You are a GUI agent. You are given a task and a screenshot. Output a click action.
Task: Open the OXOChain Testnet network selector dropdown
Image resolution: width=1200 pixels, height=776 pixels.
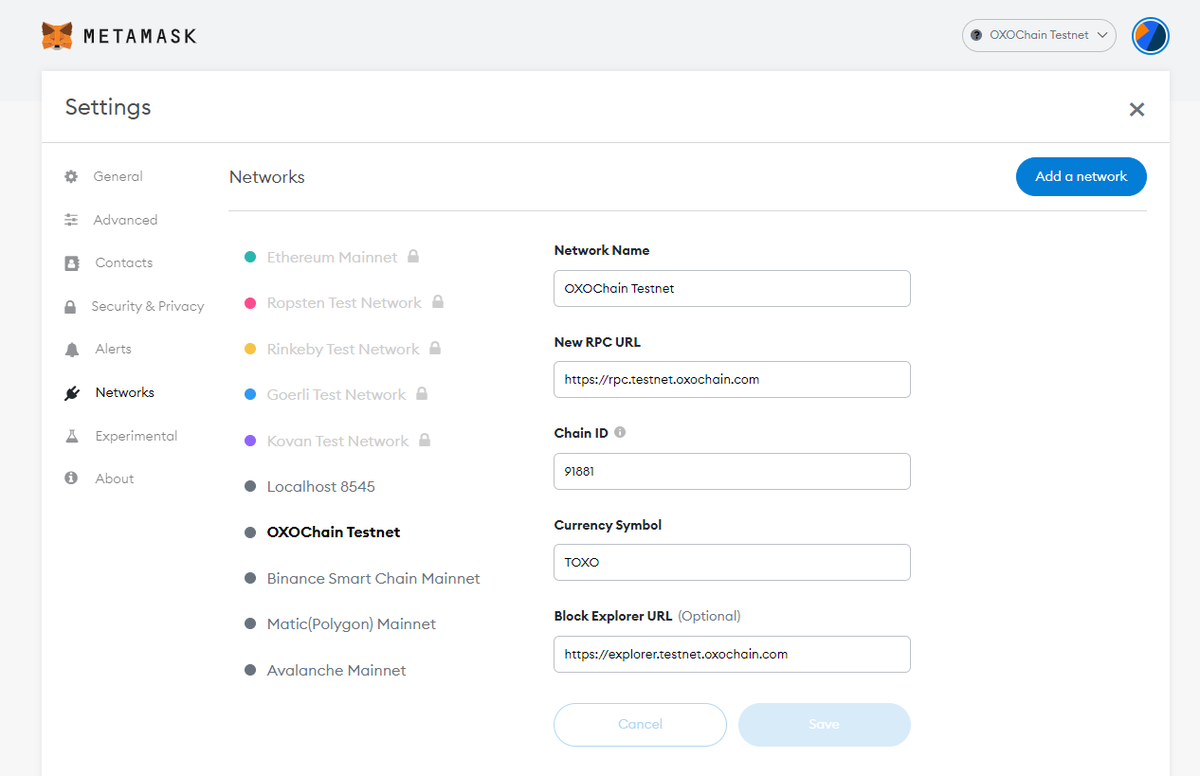(1039, 35)
